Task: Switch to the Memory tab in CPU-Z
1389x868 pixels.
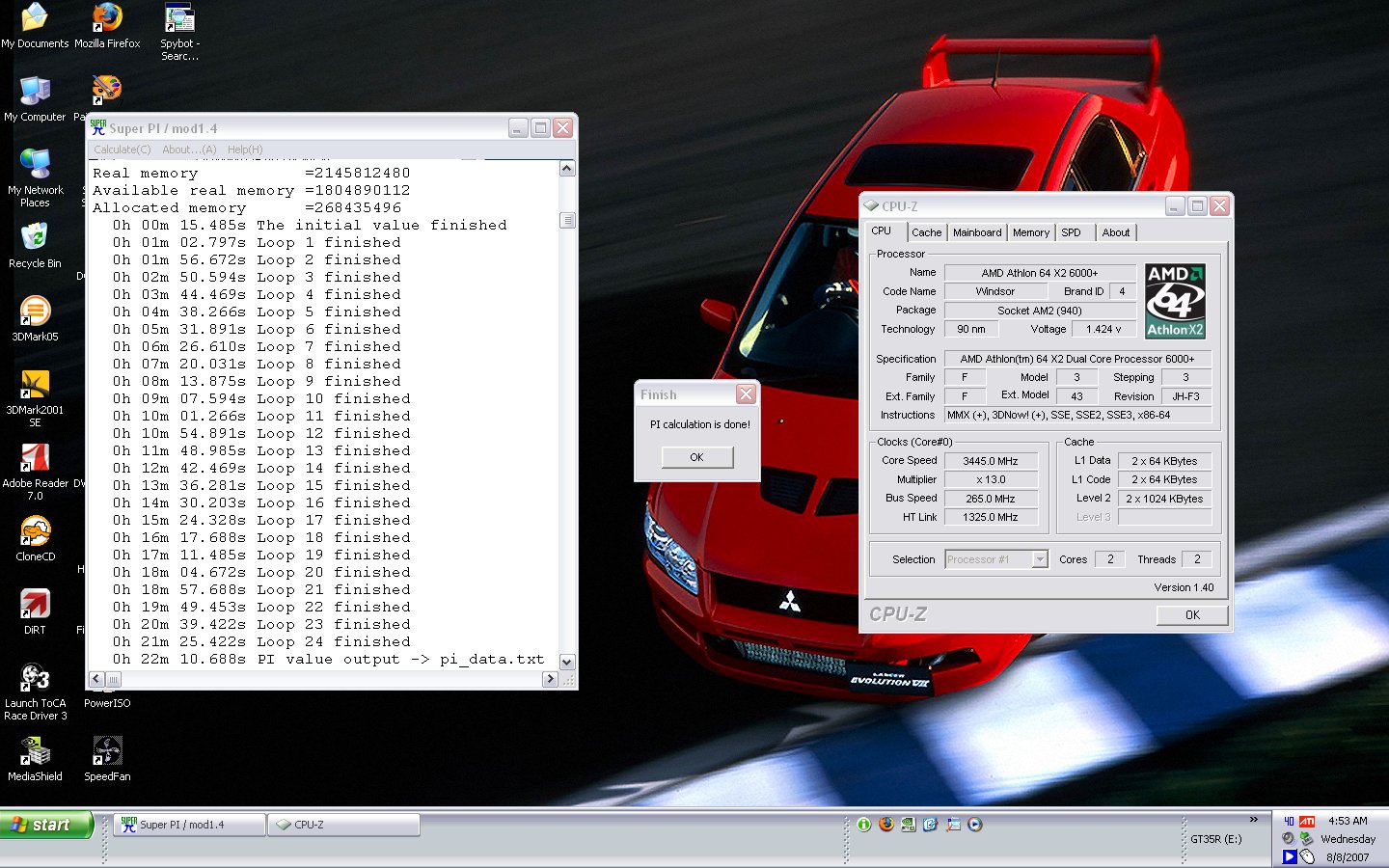Action: point(1030,232)
